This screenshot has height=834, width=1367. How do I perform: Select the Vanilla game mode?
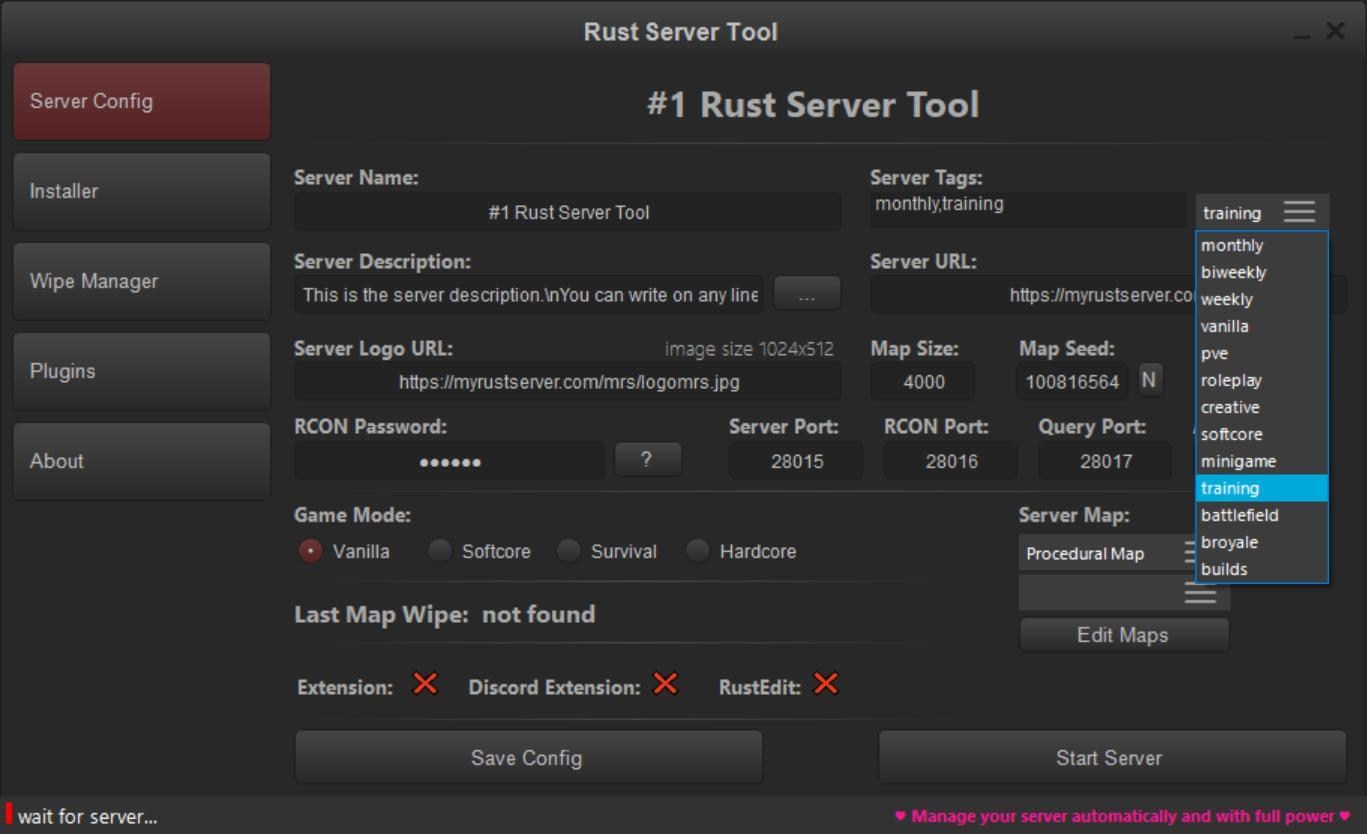[x=310, y=550]
